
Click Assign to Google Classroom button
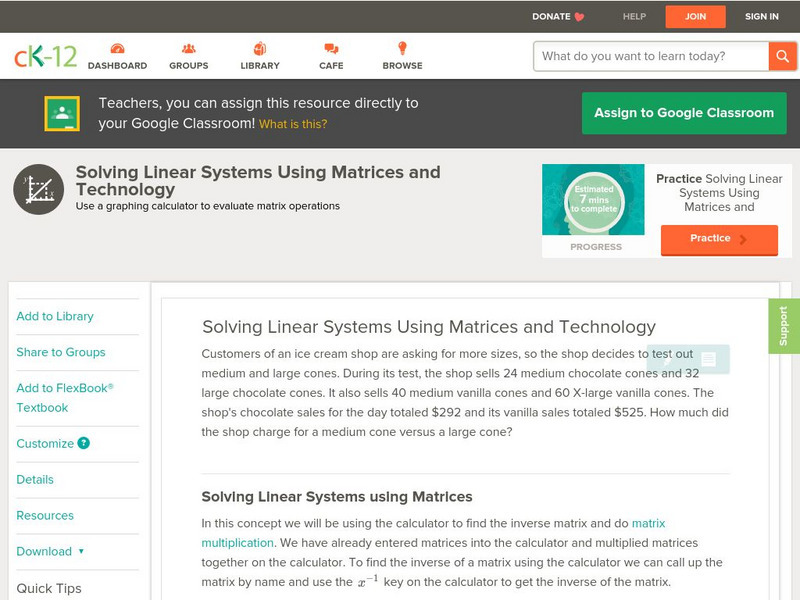[684, 113]
